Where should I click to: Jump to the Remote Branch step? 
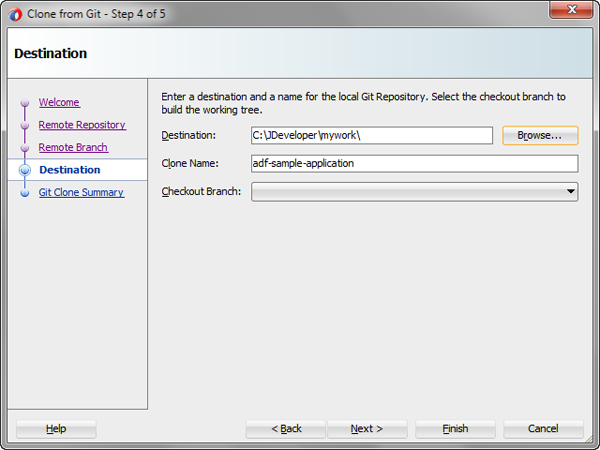click(73, 148)
